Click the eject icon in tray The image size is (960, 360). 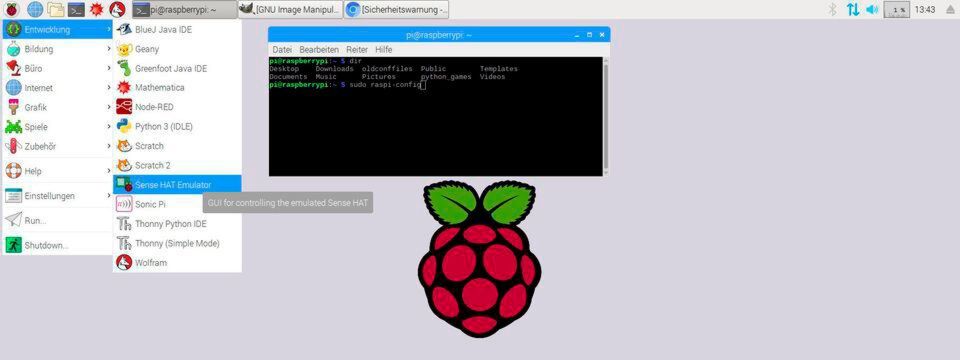pyautogui.click(x=950, y=9)
